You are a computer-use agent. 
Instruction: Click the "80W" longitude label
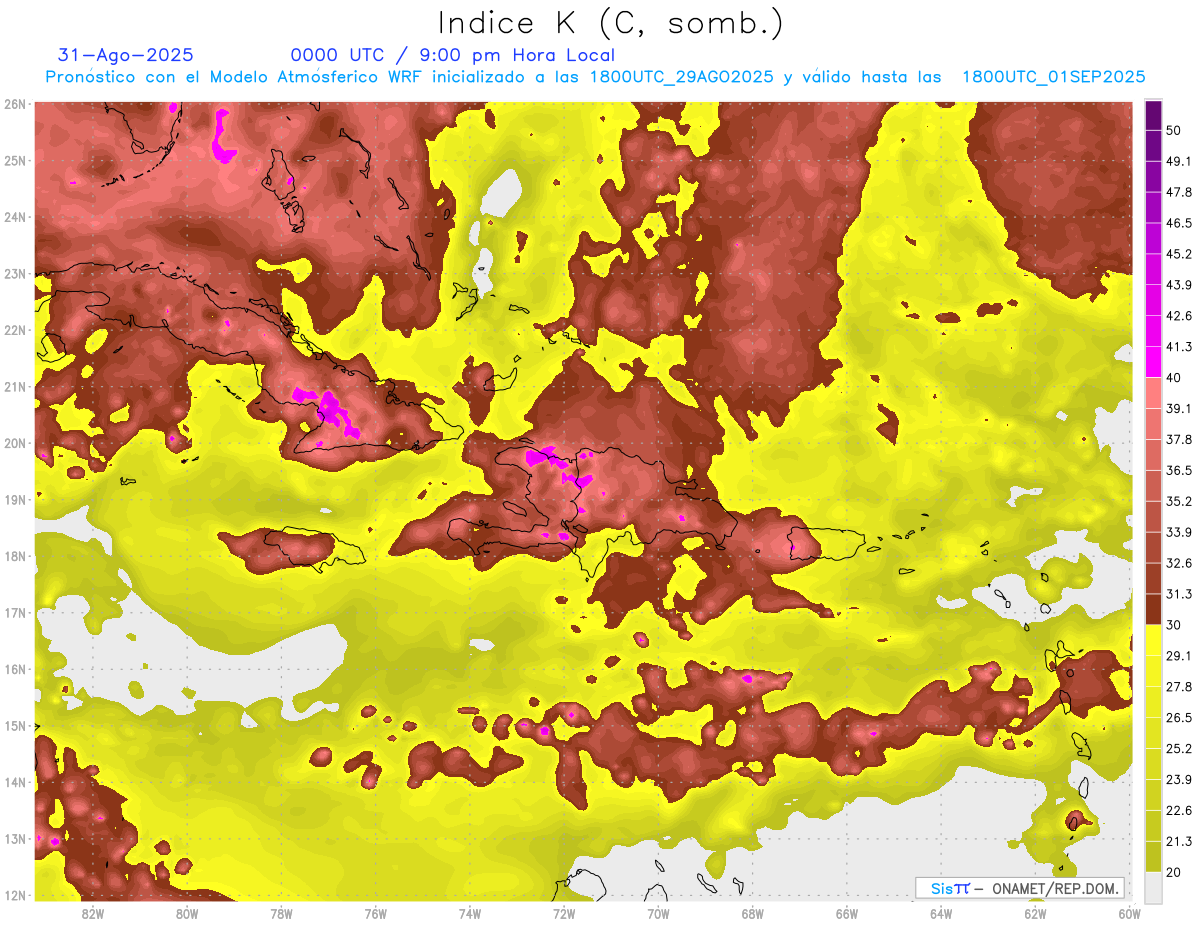[187, 914]
